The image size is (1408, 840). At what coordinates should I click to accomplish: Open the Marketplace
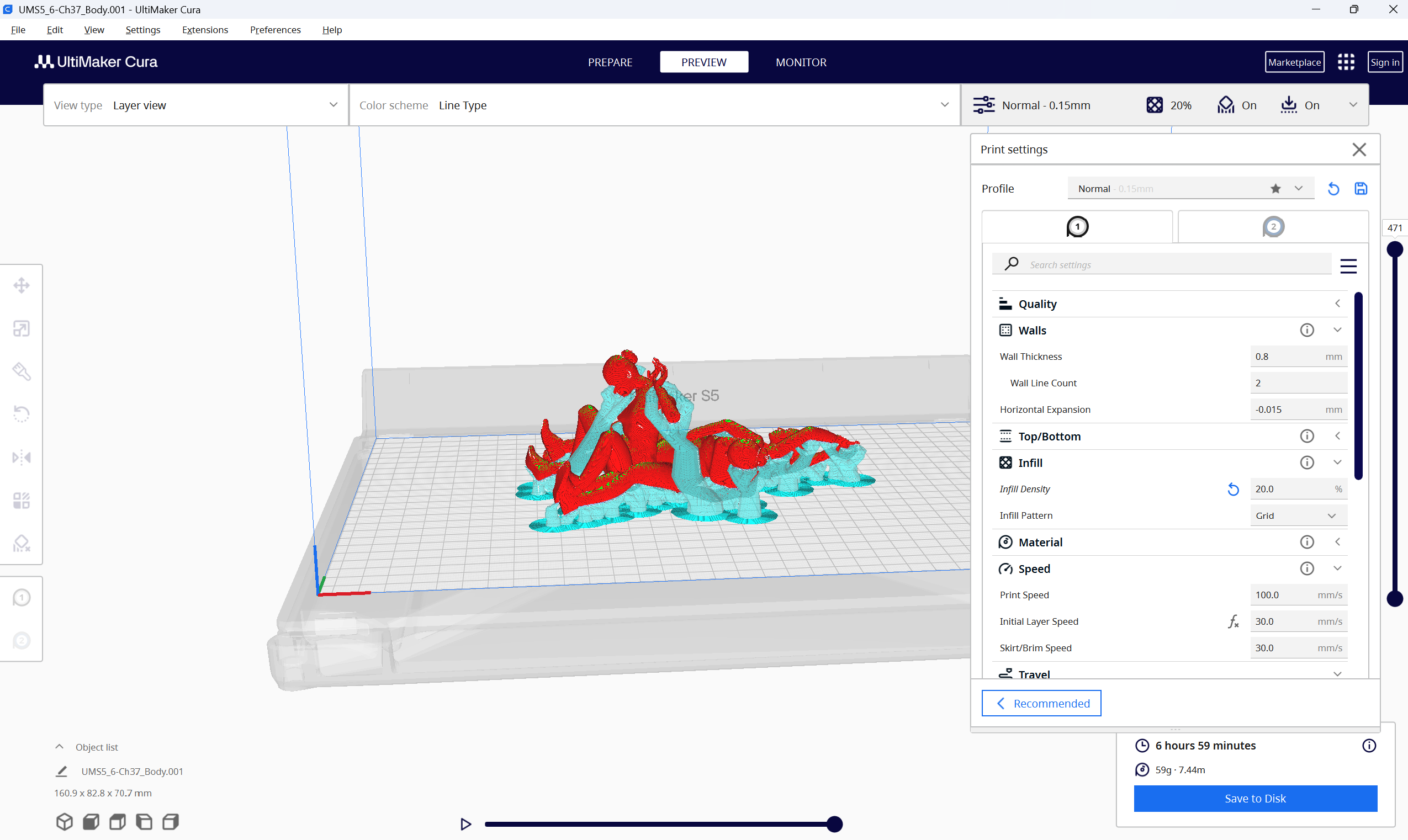(1294, 62)
